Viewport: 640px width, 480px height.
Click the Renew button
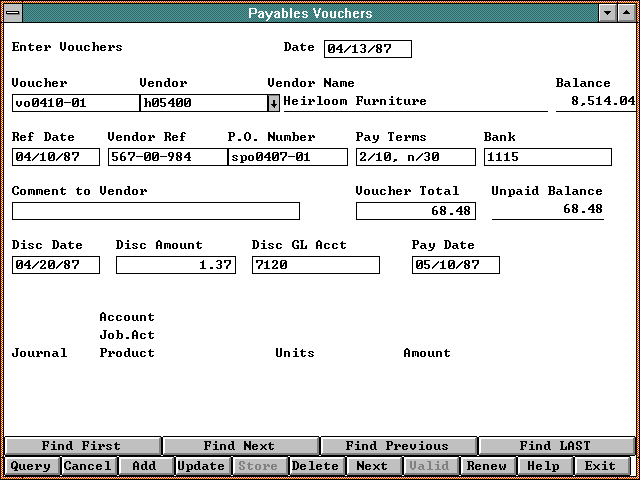pyautogui.click(x=487, y=466)
